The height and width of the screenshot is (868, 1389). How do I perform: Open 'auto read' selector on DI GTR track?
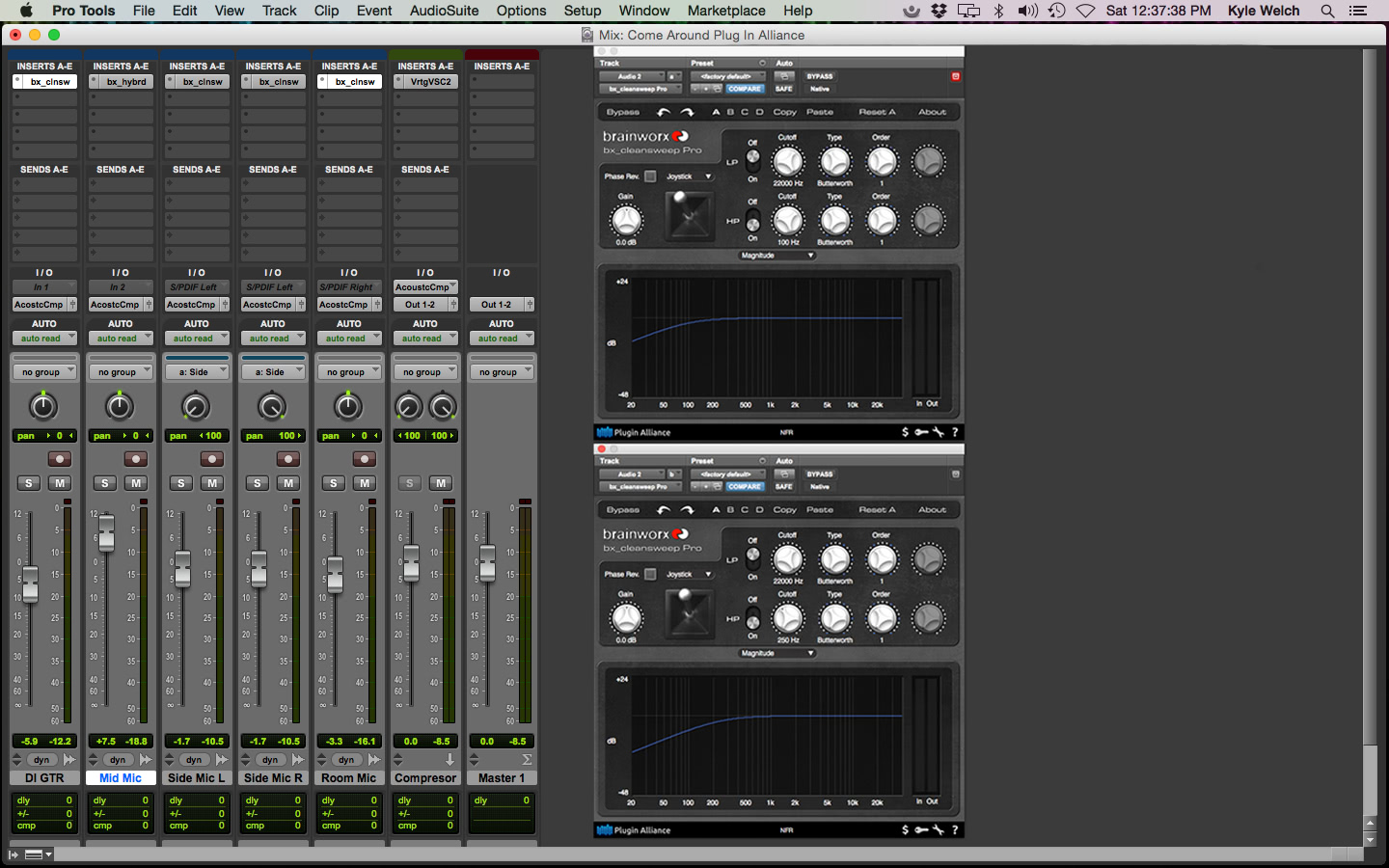click(x=44, y=339)
